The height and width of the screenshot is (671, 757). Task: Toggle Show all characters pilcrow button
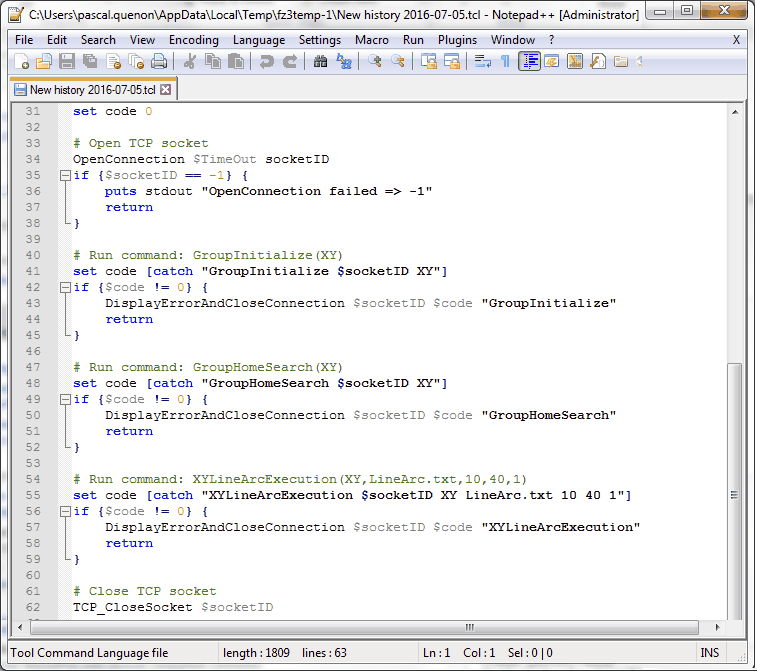click(505, 62)
